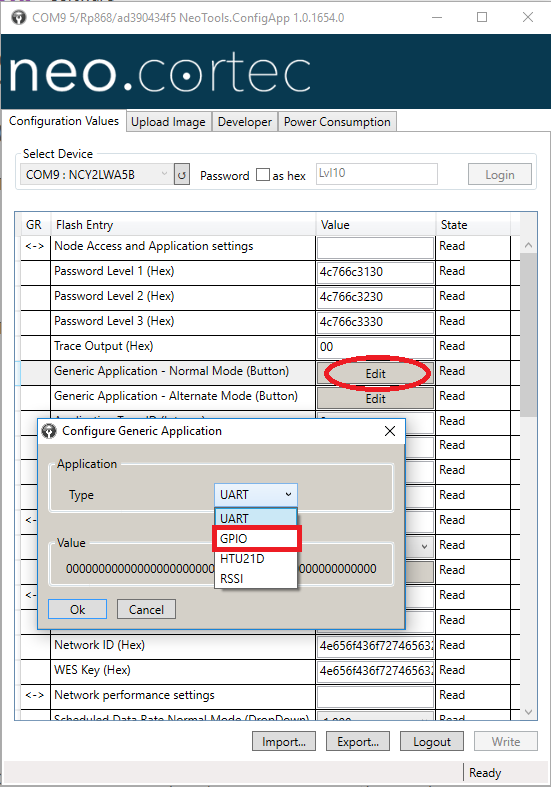Click the Login button
551x787 pixels.
coord(500,175)
